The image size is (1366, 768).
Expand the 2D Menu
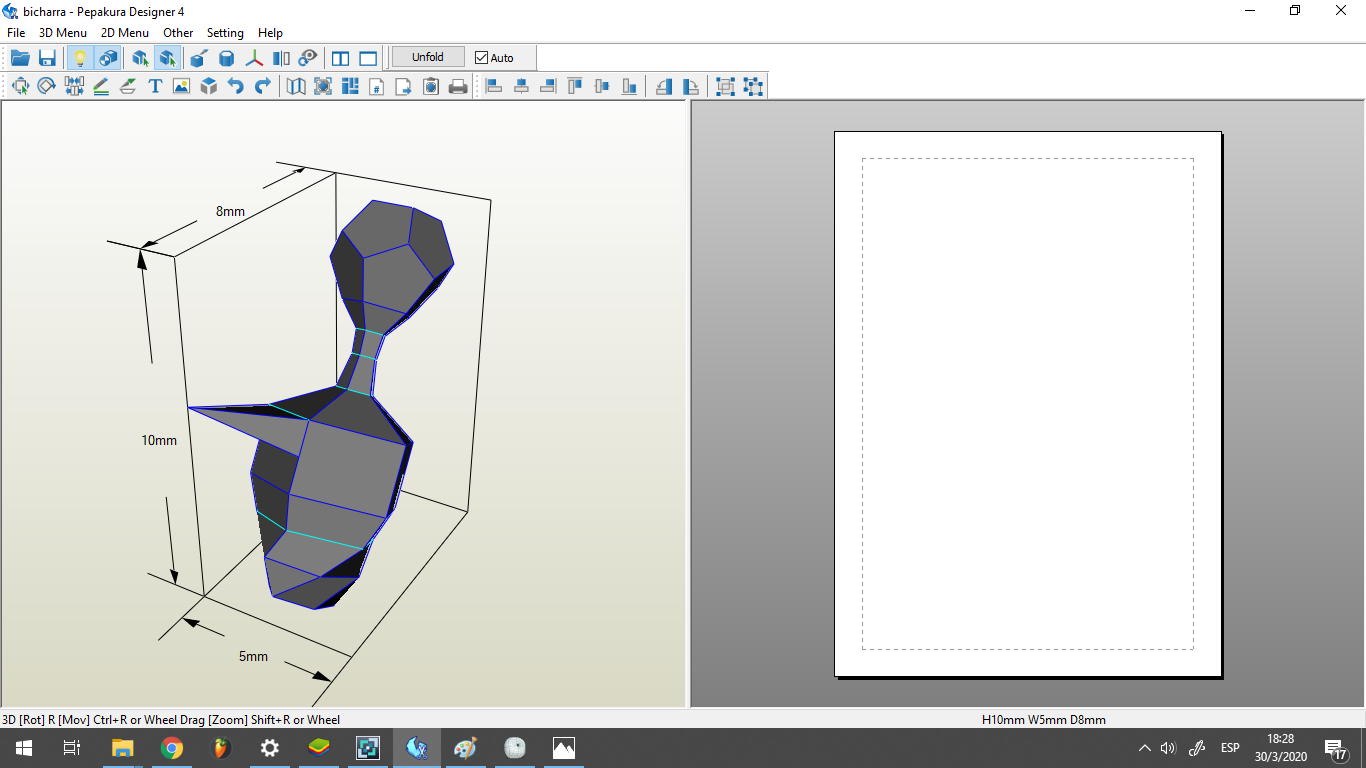[125, 33]
